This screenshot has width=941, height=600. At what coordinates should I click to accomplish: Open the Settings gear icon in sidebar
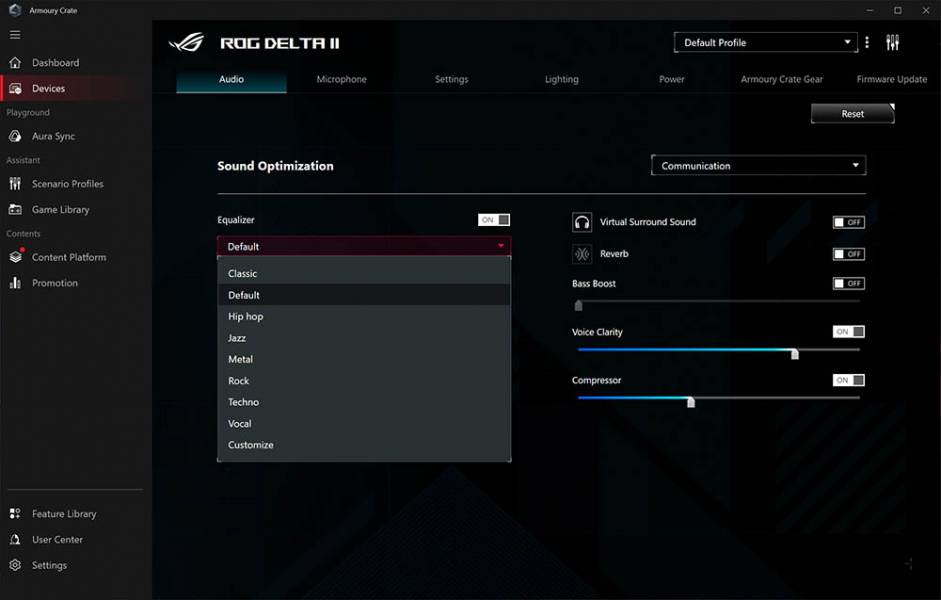click(x=16, y=565)
